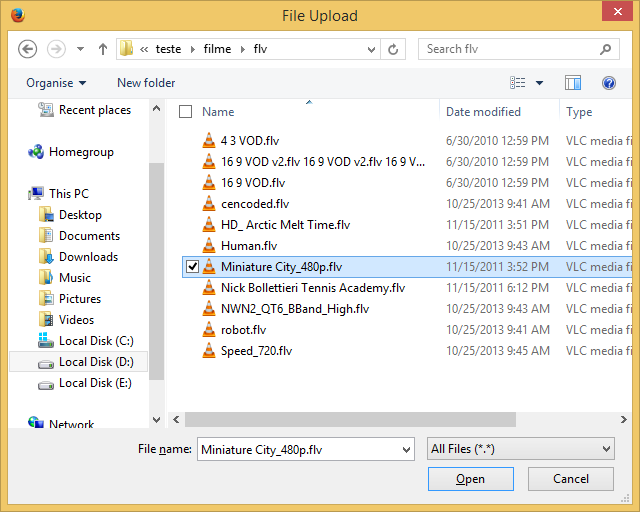Image resolution: width=640 pixels, height=512 pixels.
Task: Open the view options dropdown arrow
Action: (540, 83)
